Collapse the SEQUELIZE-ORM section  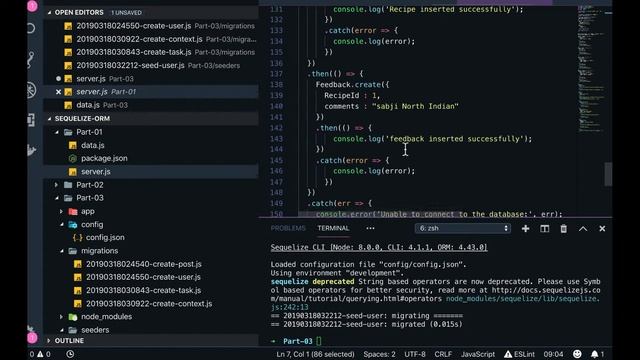pos(49,118)
